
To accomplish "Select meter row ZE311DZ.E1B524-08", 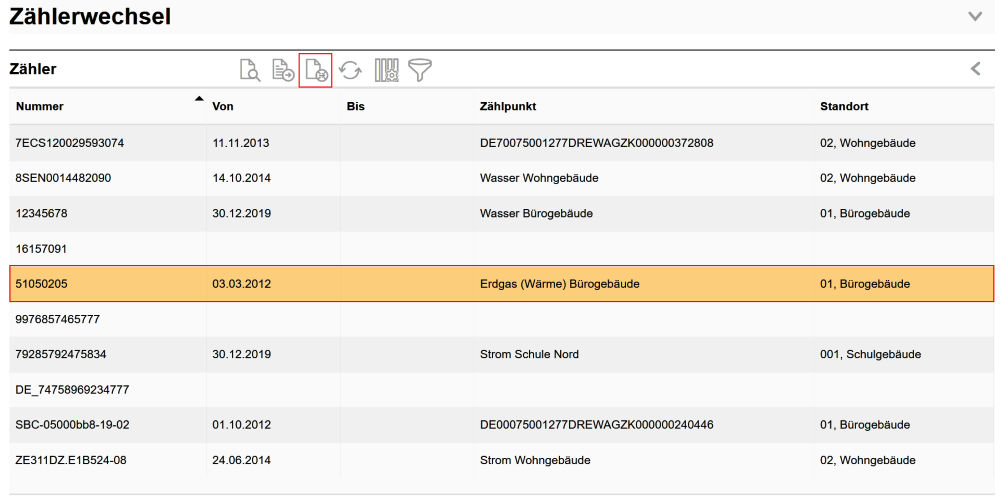I will (70, 460).
